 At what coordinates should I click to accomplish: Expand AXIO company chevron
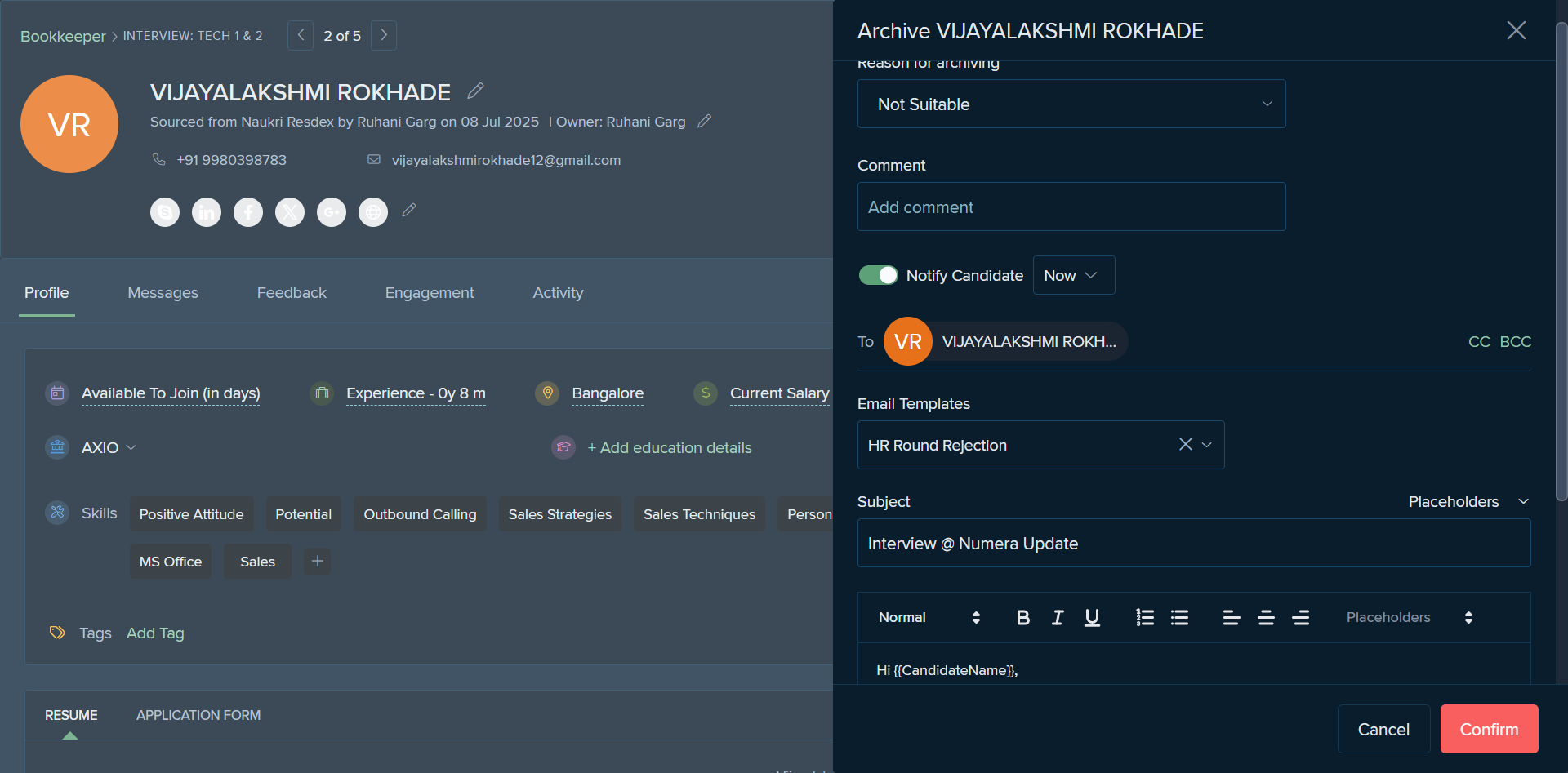(131, 447)
